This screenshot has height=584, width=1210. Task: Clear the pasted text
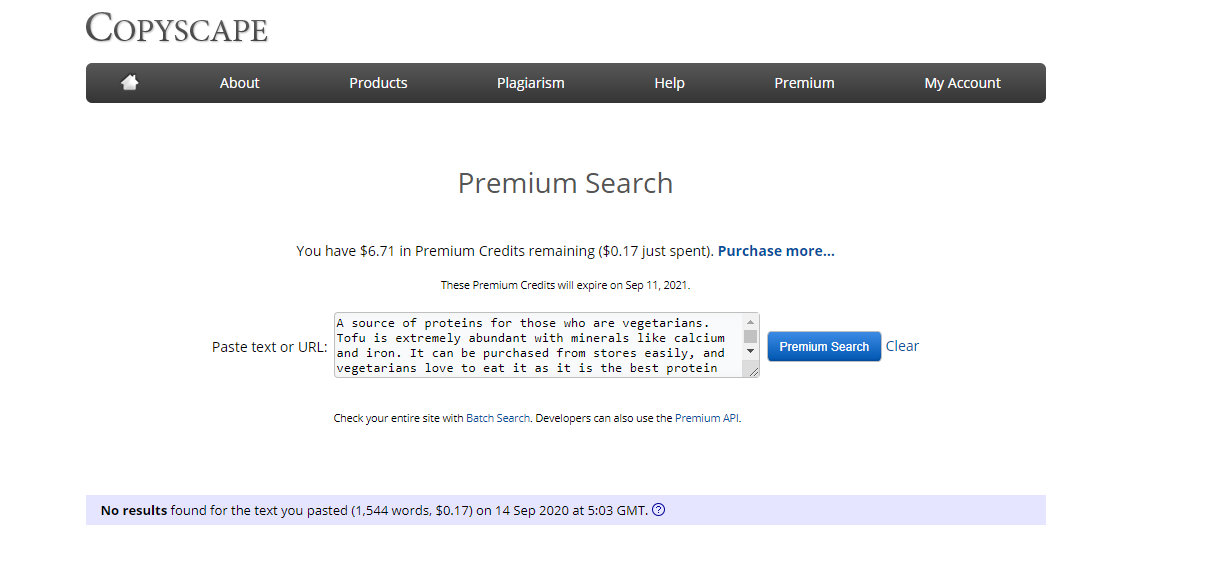(902, 346)
